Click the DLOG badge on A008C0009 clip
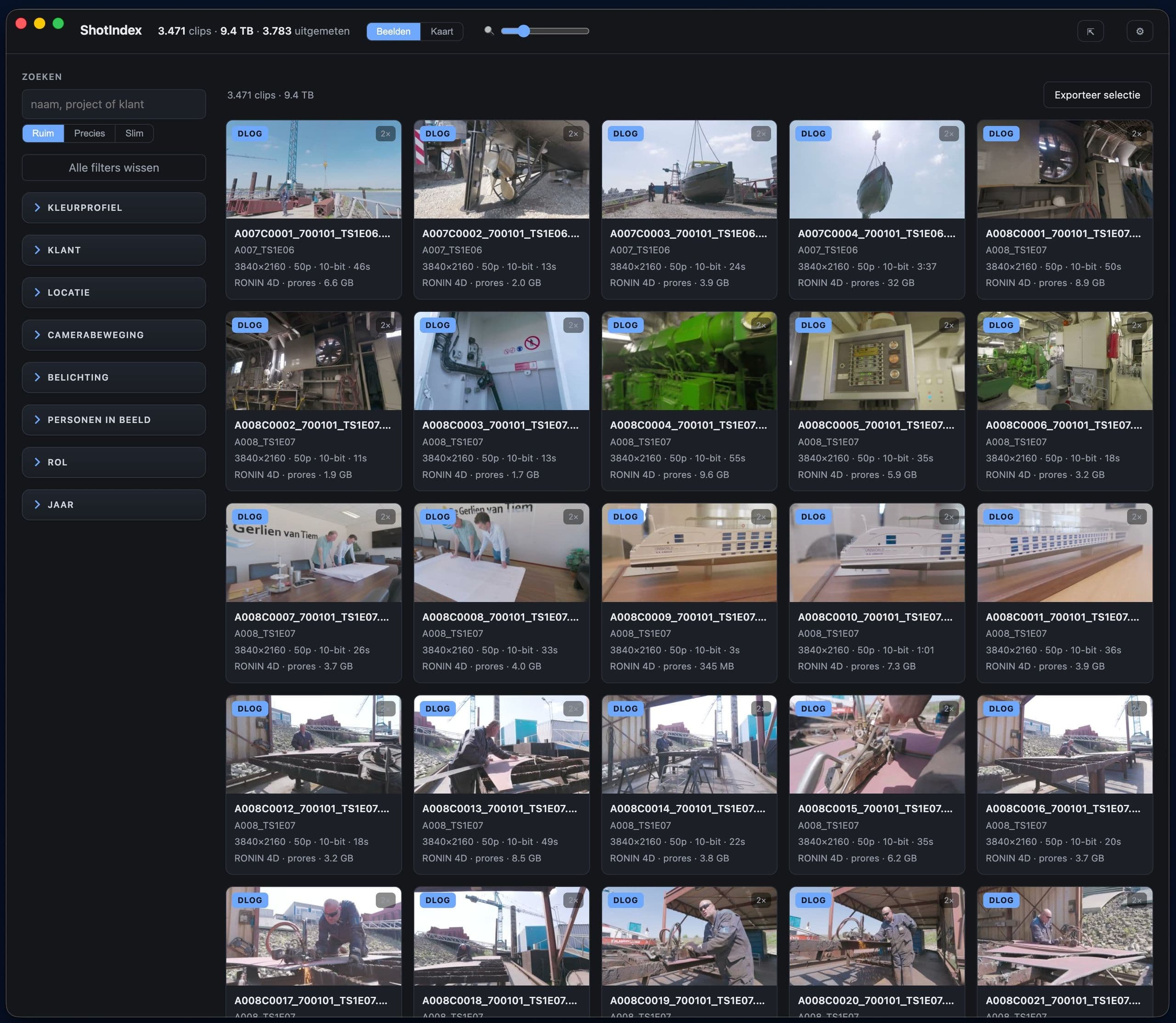The height and width of the screenshot is (1023, 1176). tap(625, 517)
